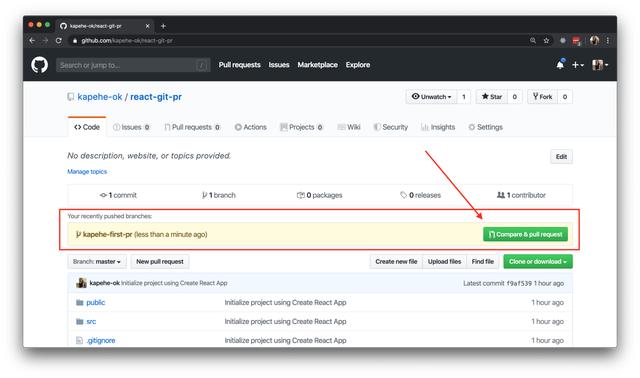Open the kapehe-ok owner link
This screenshot has width=640, height=378.
pyautogui.click(x=100, y=97)
